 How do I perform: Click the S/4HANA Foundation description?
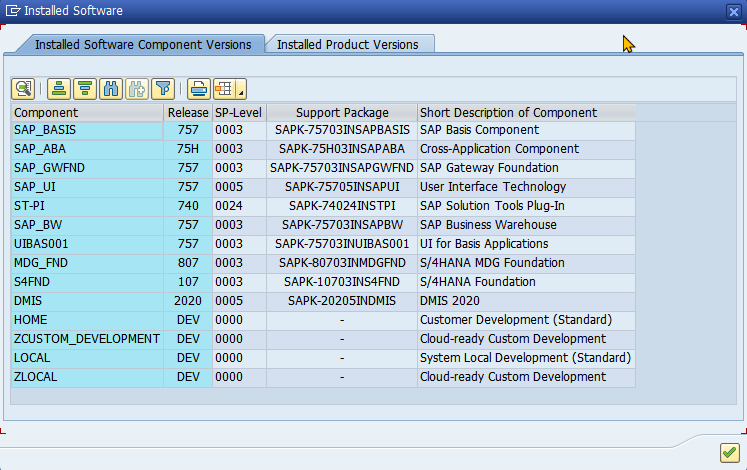(526, 283)
